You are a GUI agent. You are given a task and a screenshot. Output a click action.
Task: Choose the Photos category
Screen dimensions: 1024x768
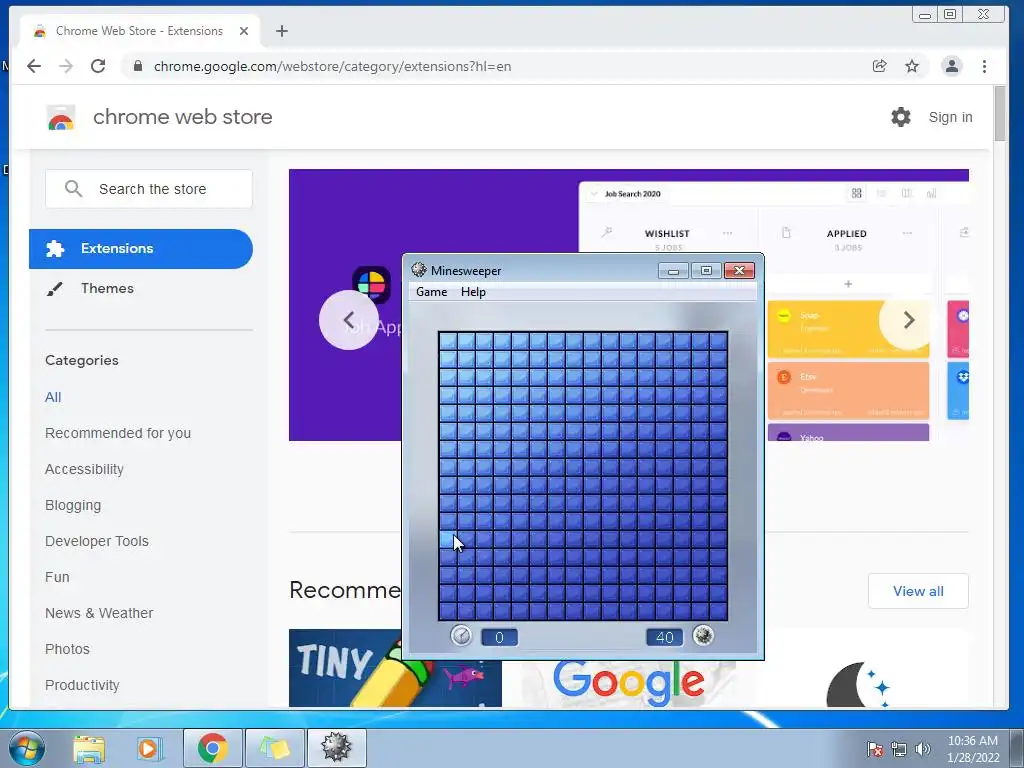(67, 648)
